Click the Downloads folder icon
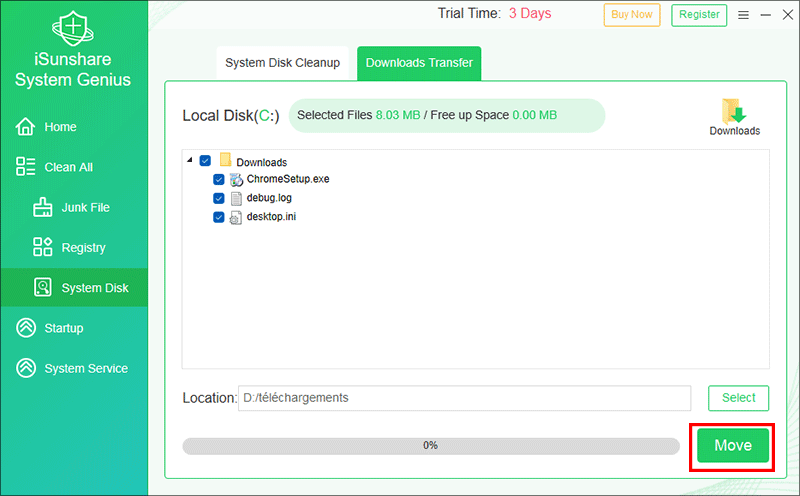The height and width of the screenshot is (496, 800). [734, 112]
